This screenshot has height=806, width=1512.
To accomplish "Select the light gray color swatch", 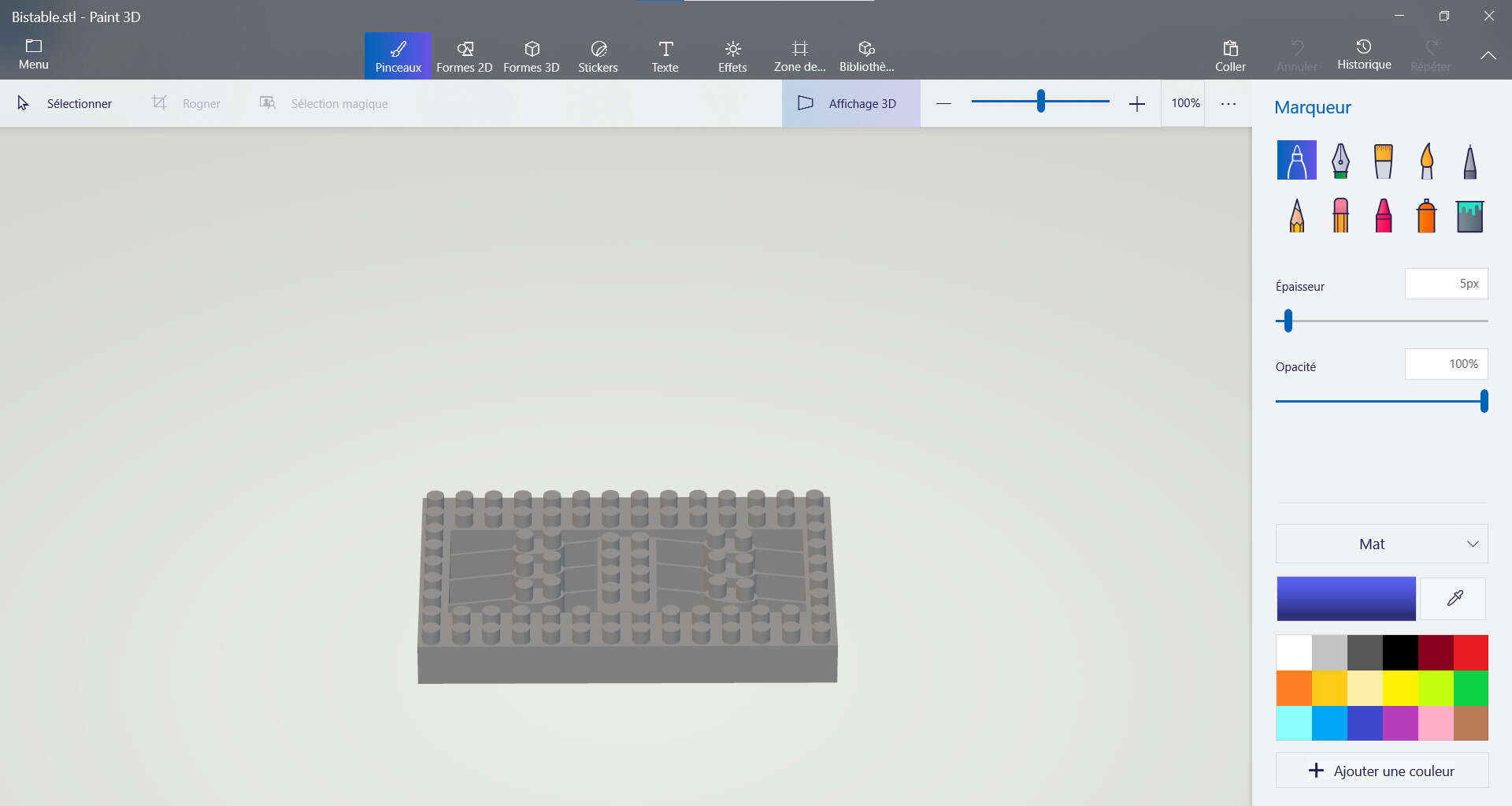I will point(1329,652).
